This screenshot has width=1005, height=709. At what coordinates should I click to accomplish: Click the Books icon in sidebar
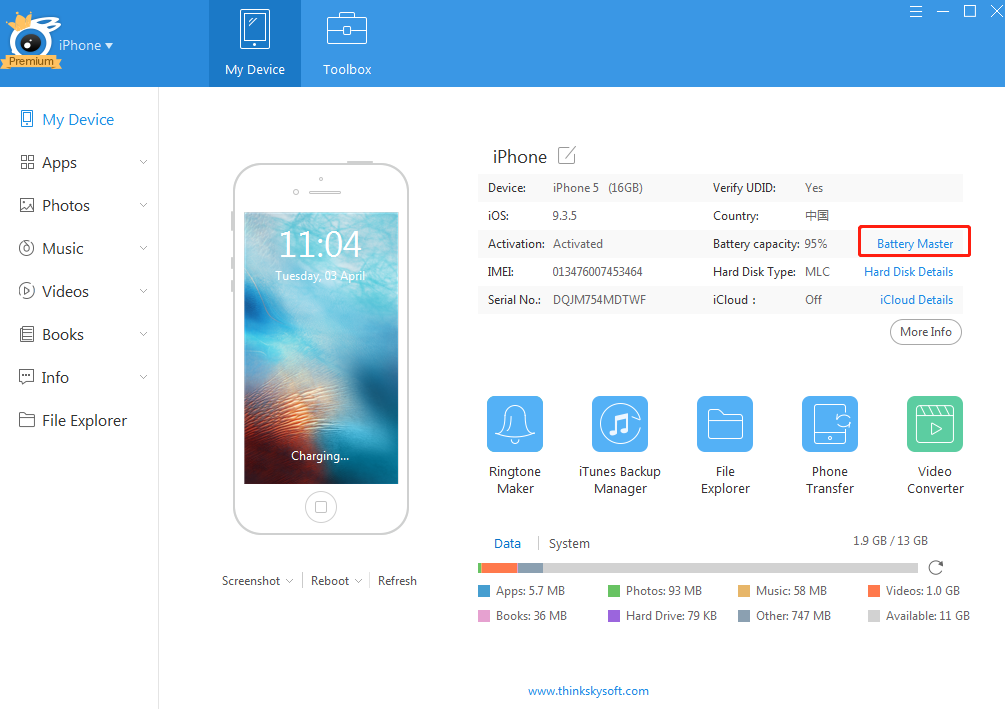[x=27, y=334]
